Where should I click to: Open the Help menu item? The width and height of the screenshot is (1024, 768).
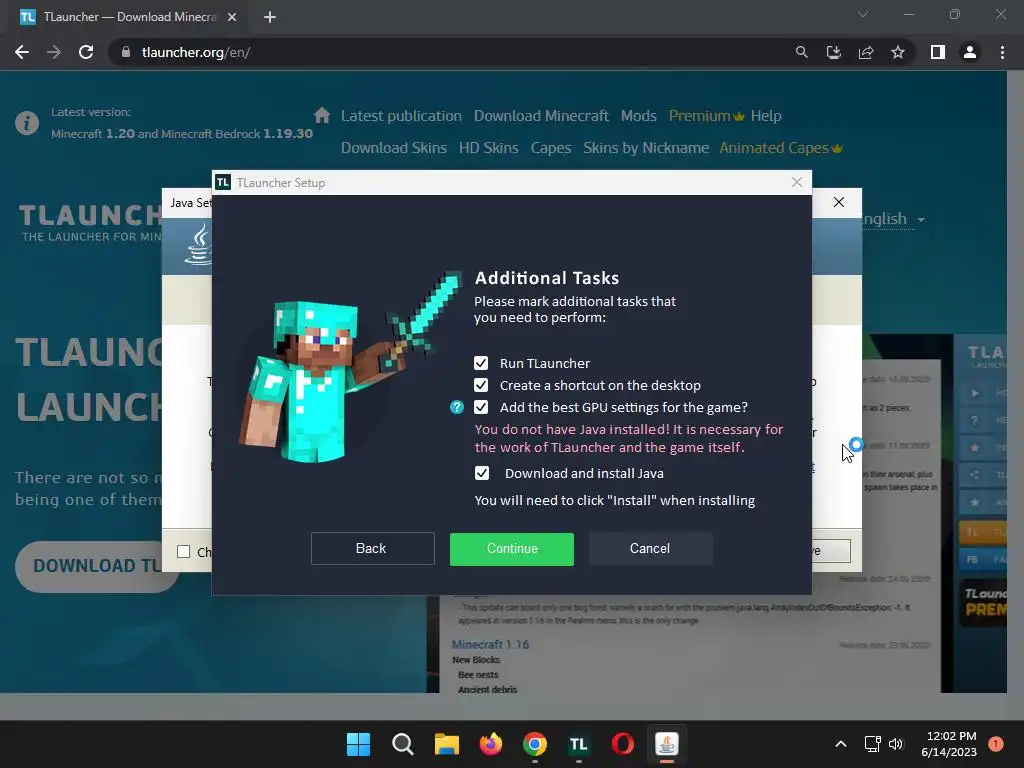(x=766, y=116)
